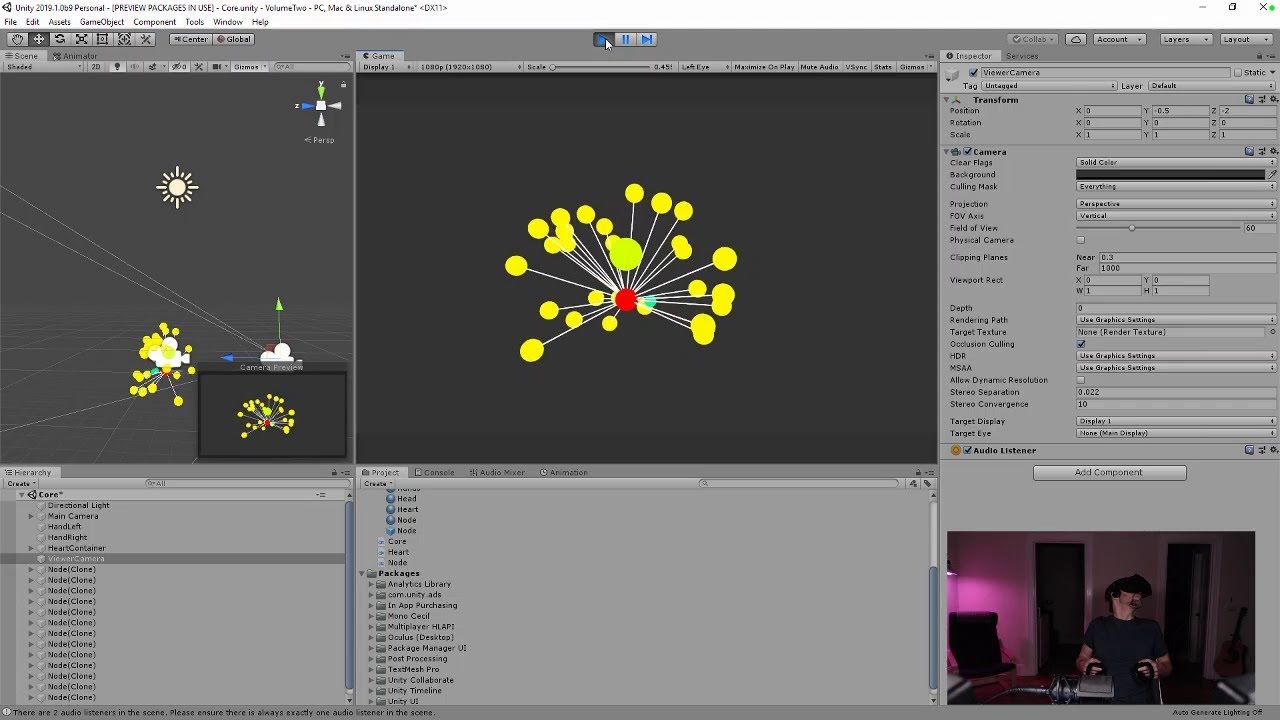Click the Step frame button
This screenshot has width=1280, height=720.
(647, 39)
